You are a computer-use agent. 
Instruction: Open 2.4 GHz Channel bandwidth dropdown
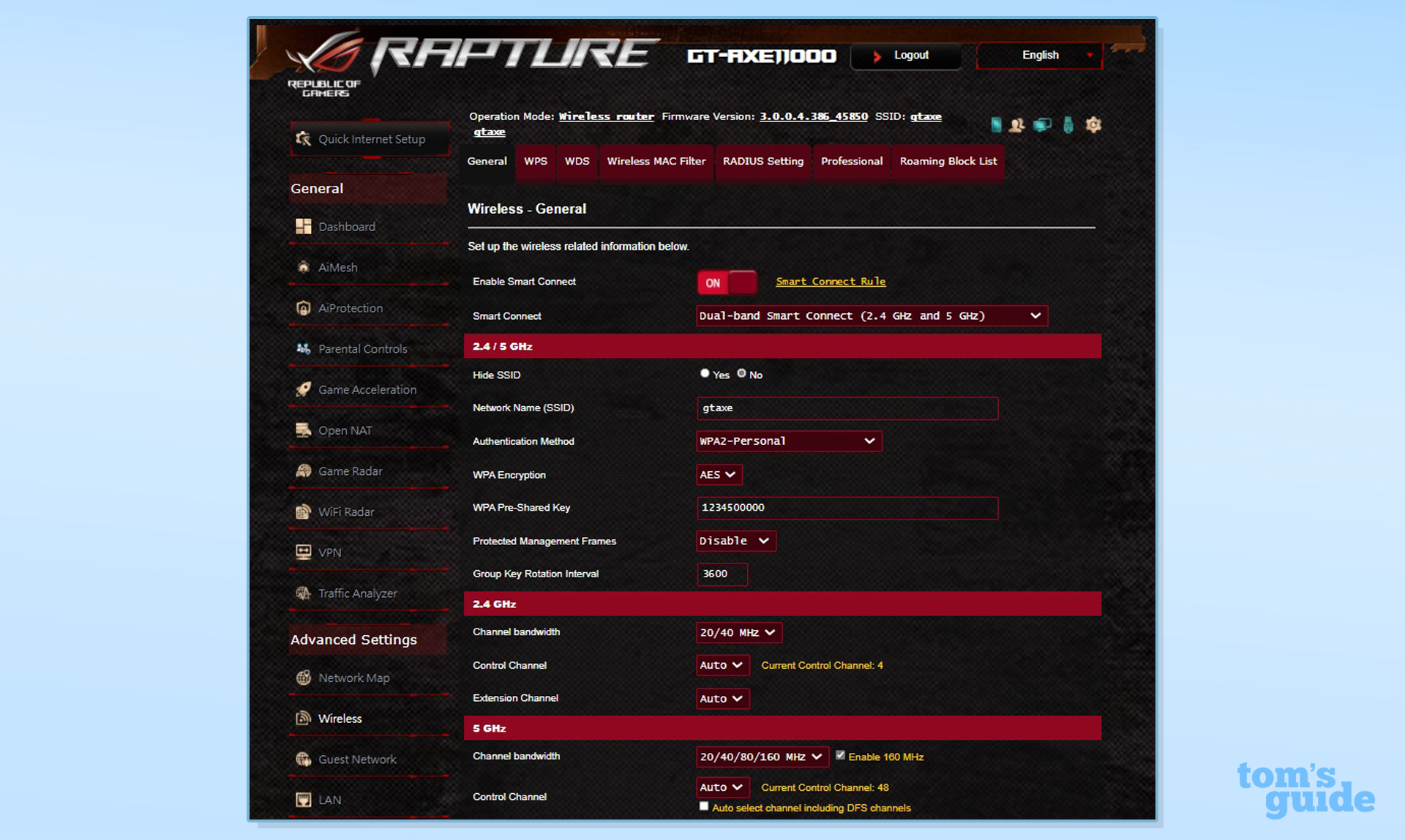(x=738, y=632)
